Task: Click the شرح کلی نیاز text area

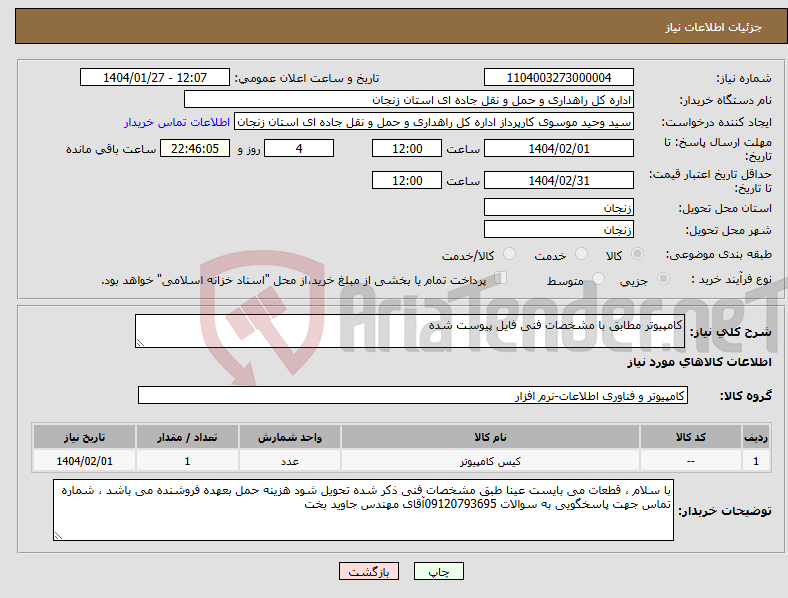Action: click(410, 331)
